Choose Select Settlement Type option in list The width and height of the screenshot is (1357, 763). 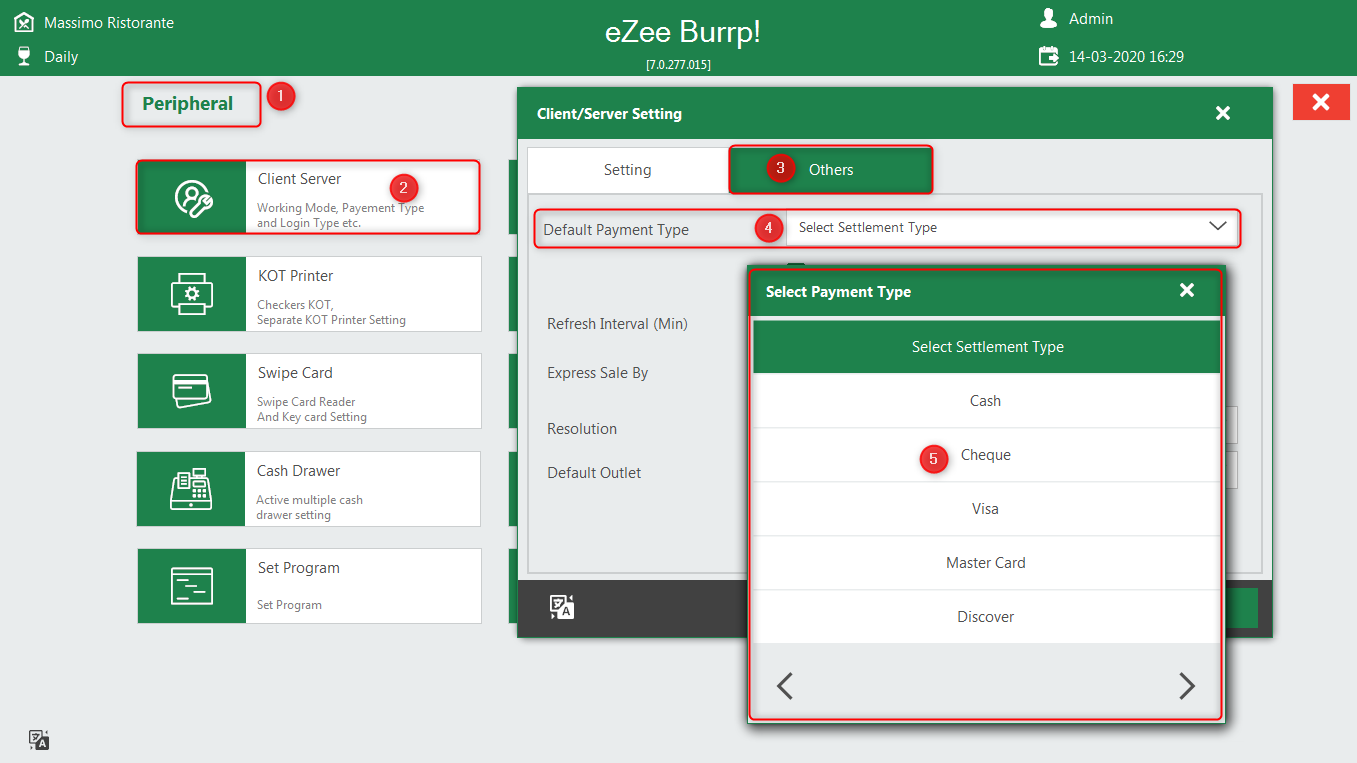(987, 347)
